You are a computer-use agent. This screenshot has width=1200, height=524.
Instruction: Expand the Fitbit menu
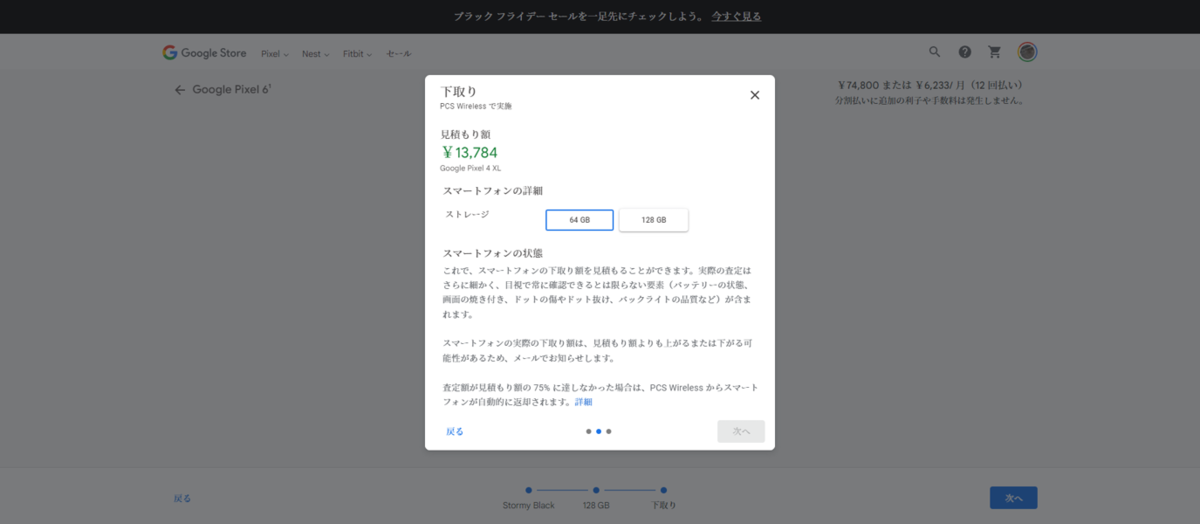[x=358, y=54]
